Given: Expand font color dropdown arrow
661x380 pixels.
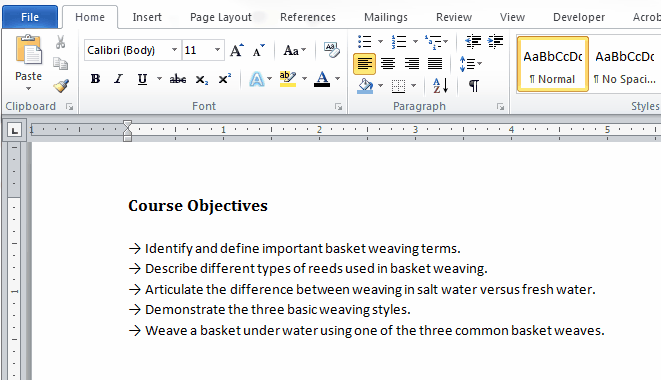Looking at the screenshot, I should pos(338,79).
